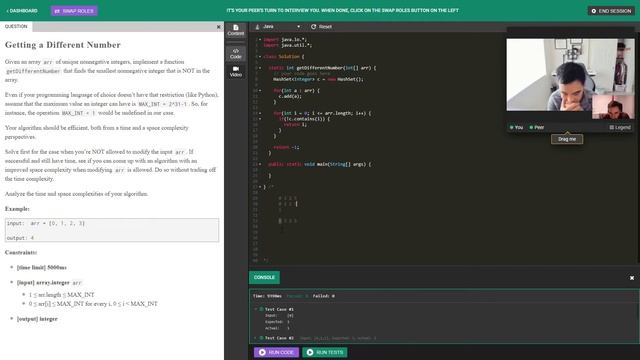Click the 'Failed: 0' status in the console
Screen dimensions: 640x360
(324, 296)
